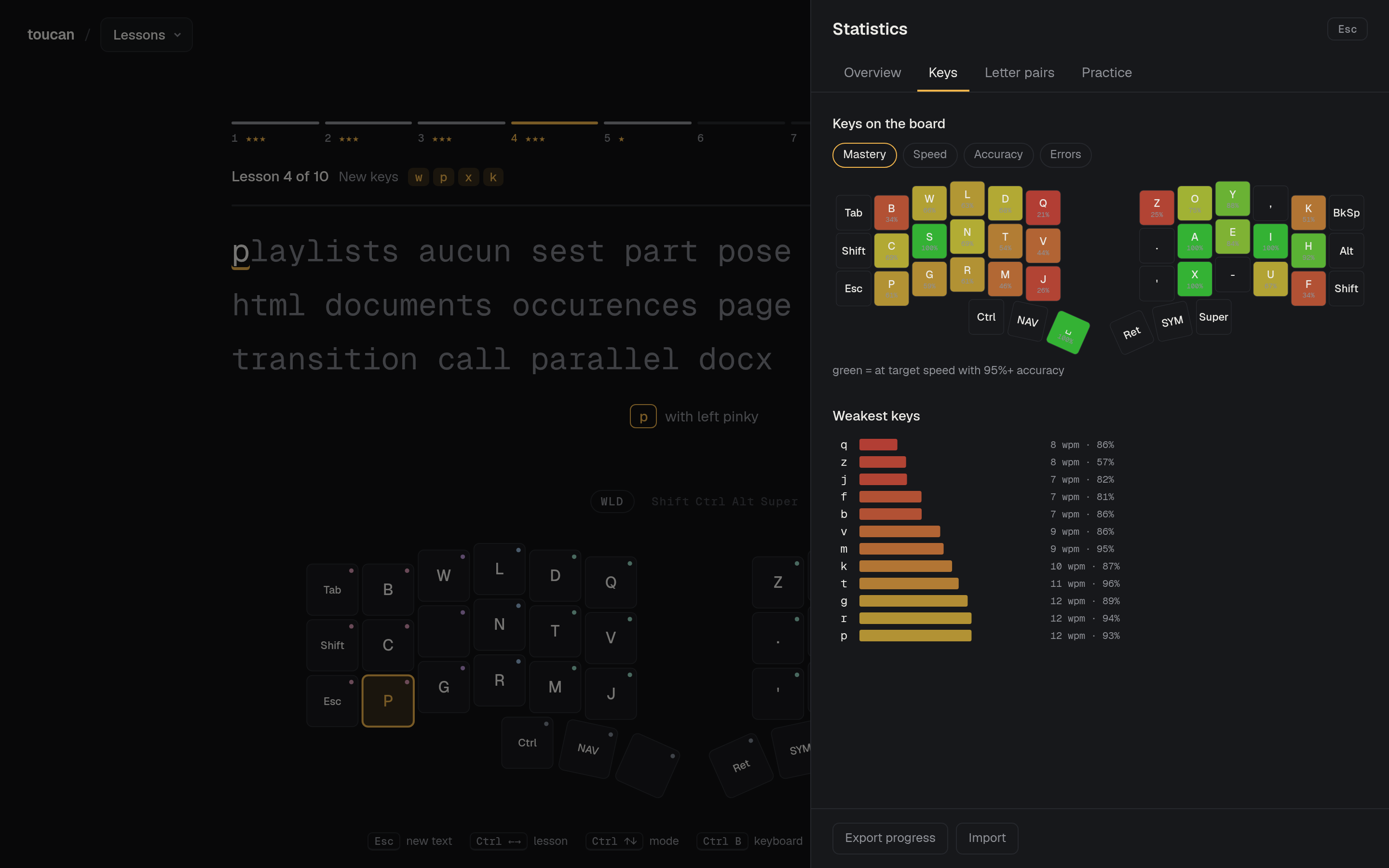Click the red Q key in the statistics heatmap
1389x868 pixels.
pyautogui.click(x=1043, y=207)
